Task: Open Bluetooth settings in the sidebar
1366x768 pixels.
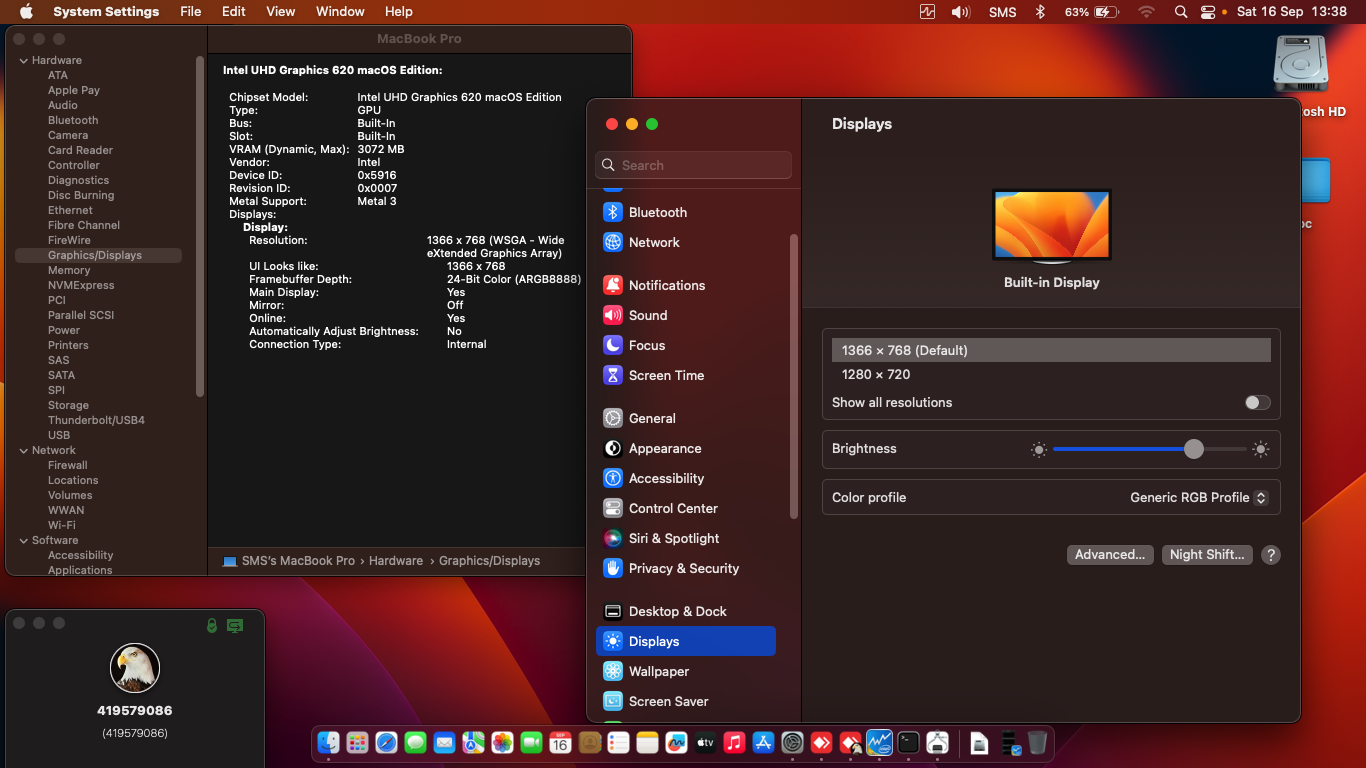Action: pos(685,212)
